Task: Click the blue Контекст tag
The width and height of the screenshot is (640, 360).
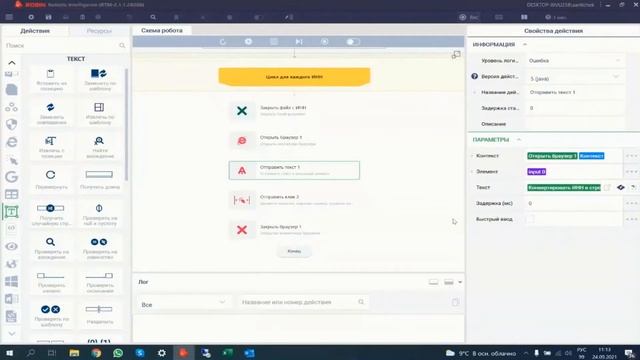Action: coord(591,156)
